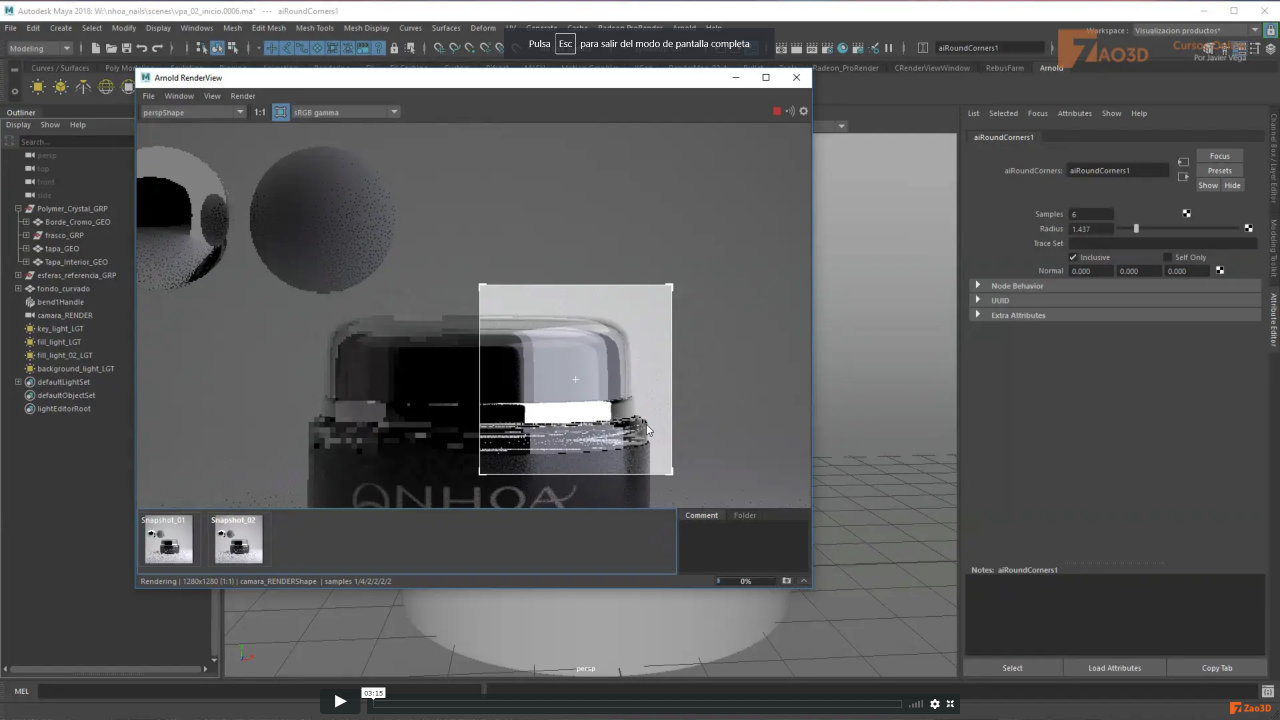1280x720 pixels.
Task: Exit fullscreen via video player icon
Action: 950,704
